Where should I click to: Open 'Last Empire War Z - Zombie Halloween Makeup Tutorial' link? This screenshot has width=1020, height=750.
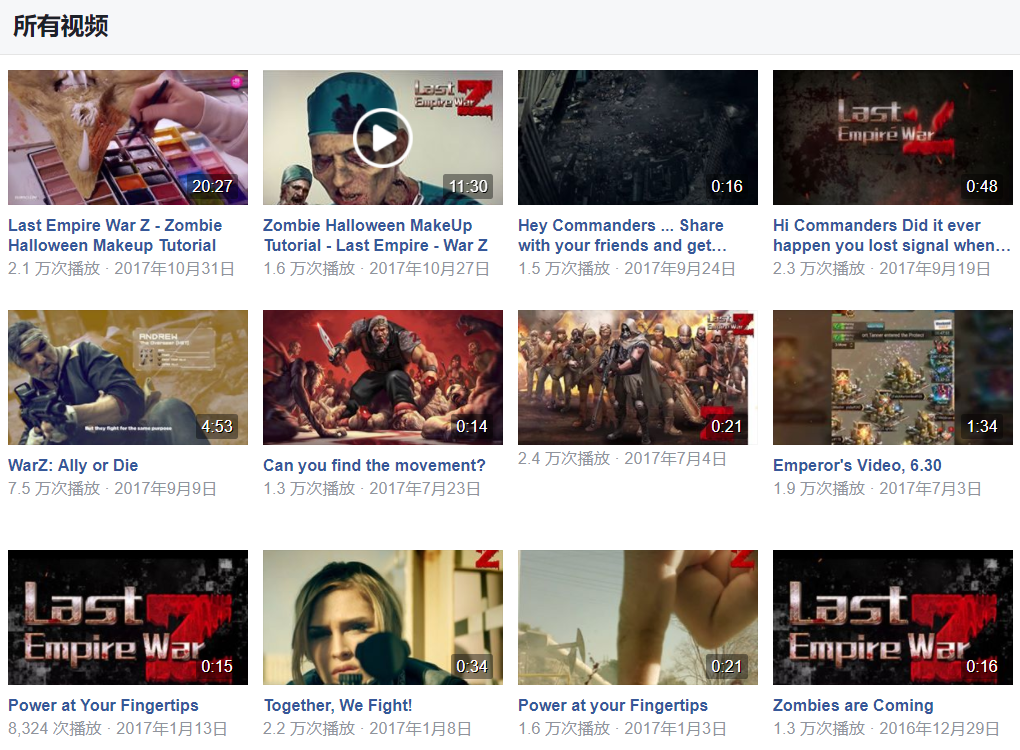tap(114, 235)
